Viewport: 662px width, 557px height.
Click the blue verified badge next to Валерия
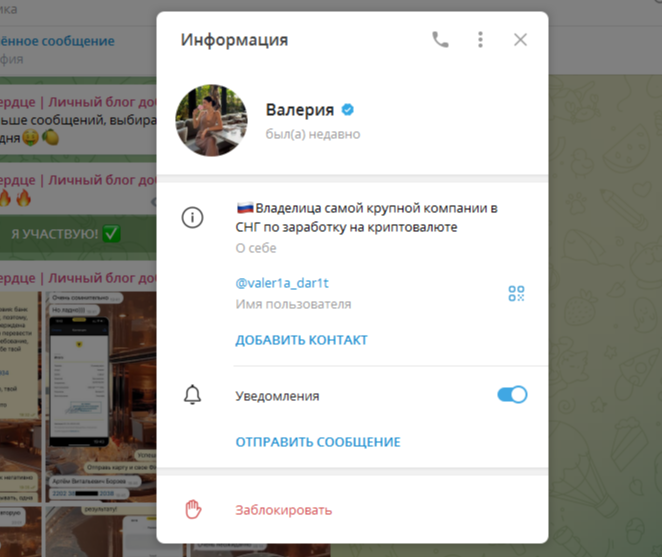[347, 110]
